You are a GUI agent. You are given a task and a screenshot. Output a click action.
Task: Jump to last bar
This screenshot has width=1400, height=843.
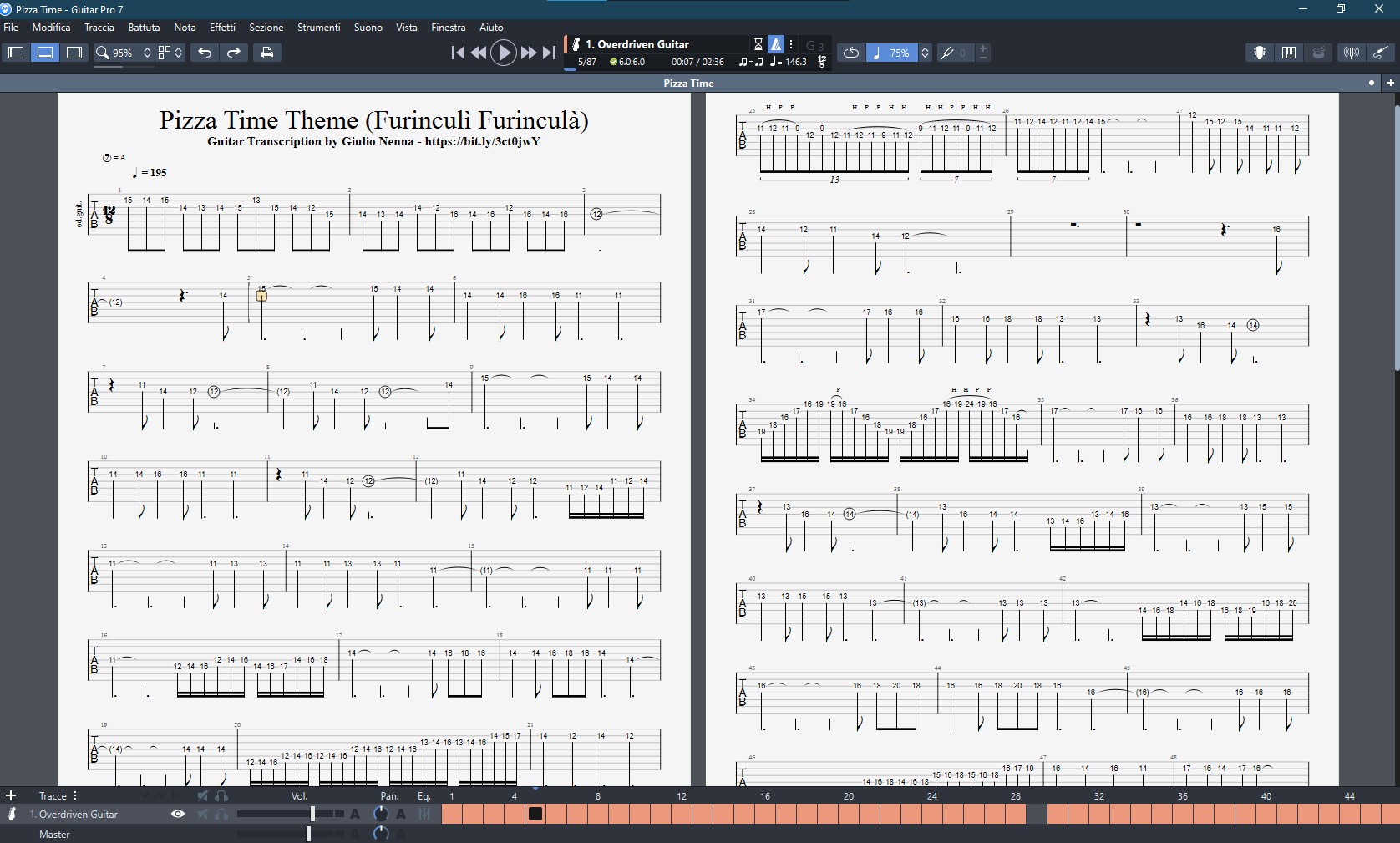pyautogui.click(x=549, y=53)
